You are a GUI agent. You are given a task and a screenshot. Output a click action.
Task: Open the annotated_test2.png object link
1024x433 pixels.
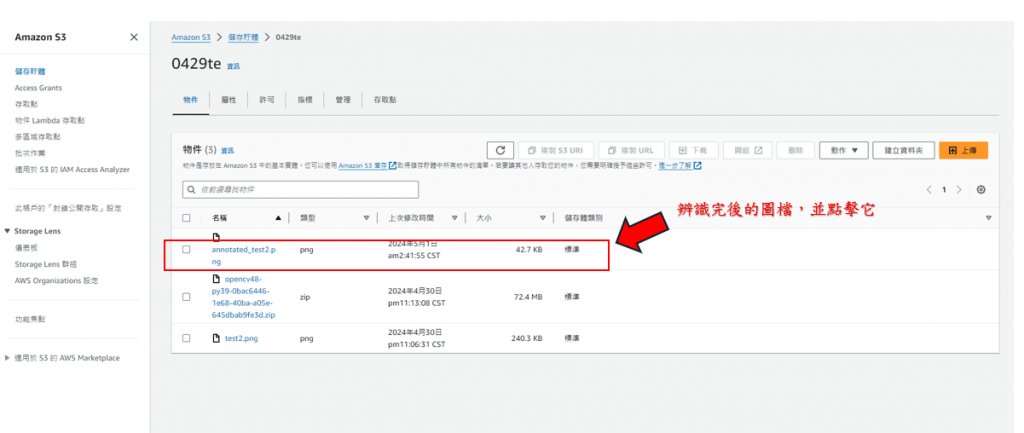pos(244,255)
